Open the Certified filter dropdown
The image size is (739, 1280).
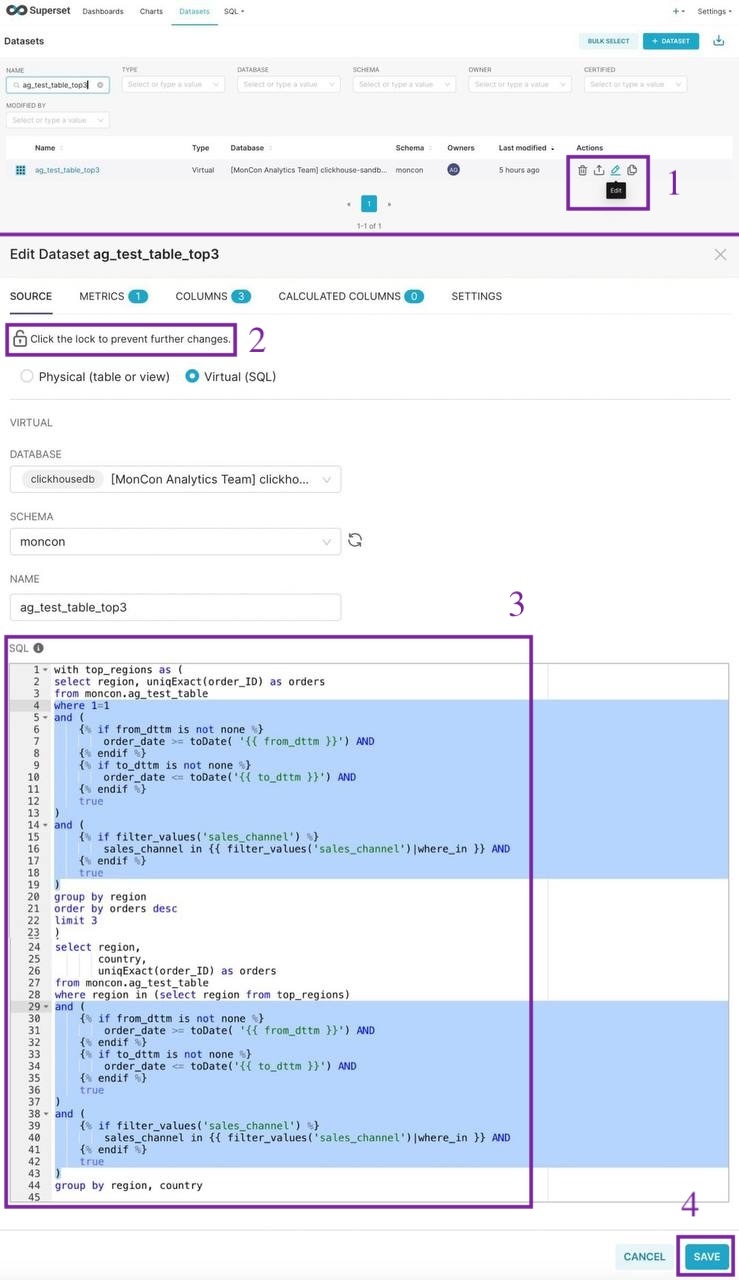click(x=635, y=85)
